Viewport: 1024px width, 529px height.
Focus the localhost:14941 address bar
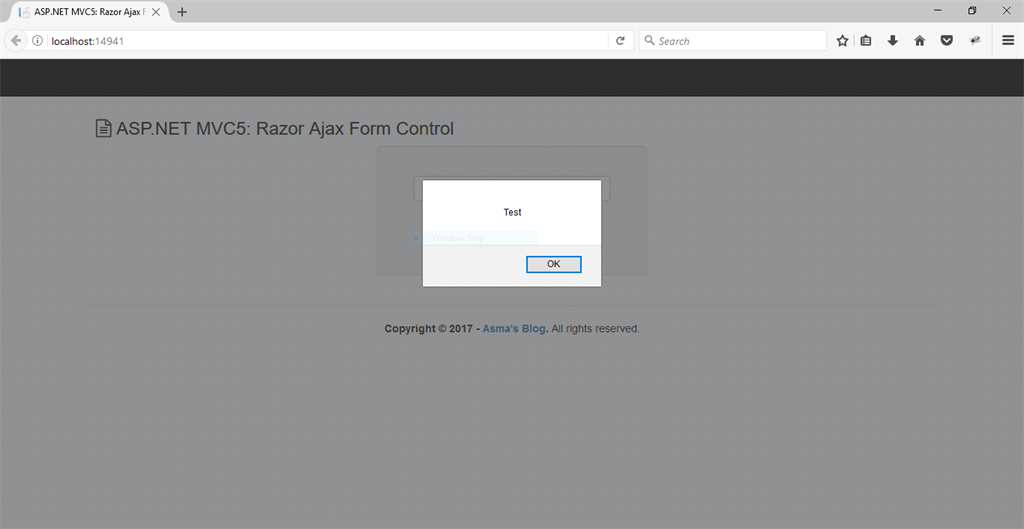pos(327,40)
